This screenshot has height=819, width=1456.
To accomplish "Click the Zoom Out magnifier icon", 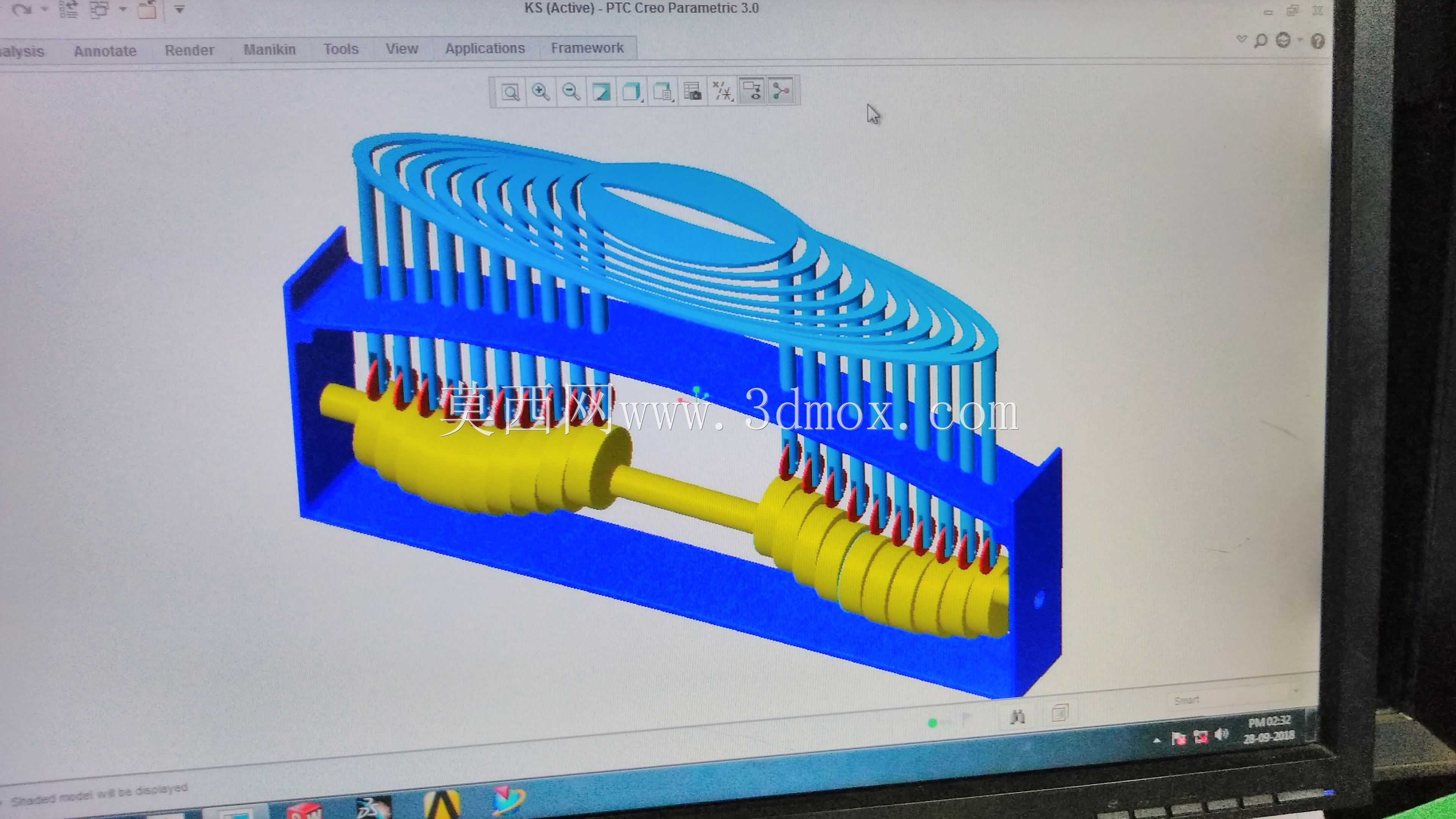I will [571, 91].
